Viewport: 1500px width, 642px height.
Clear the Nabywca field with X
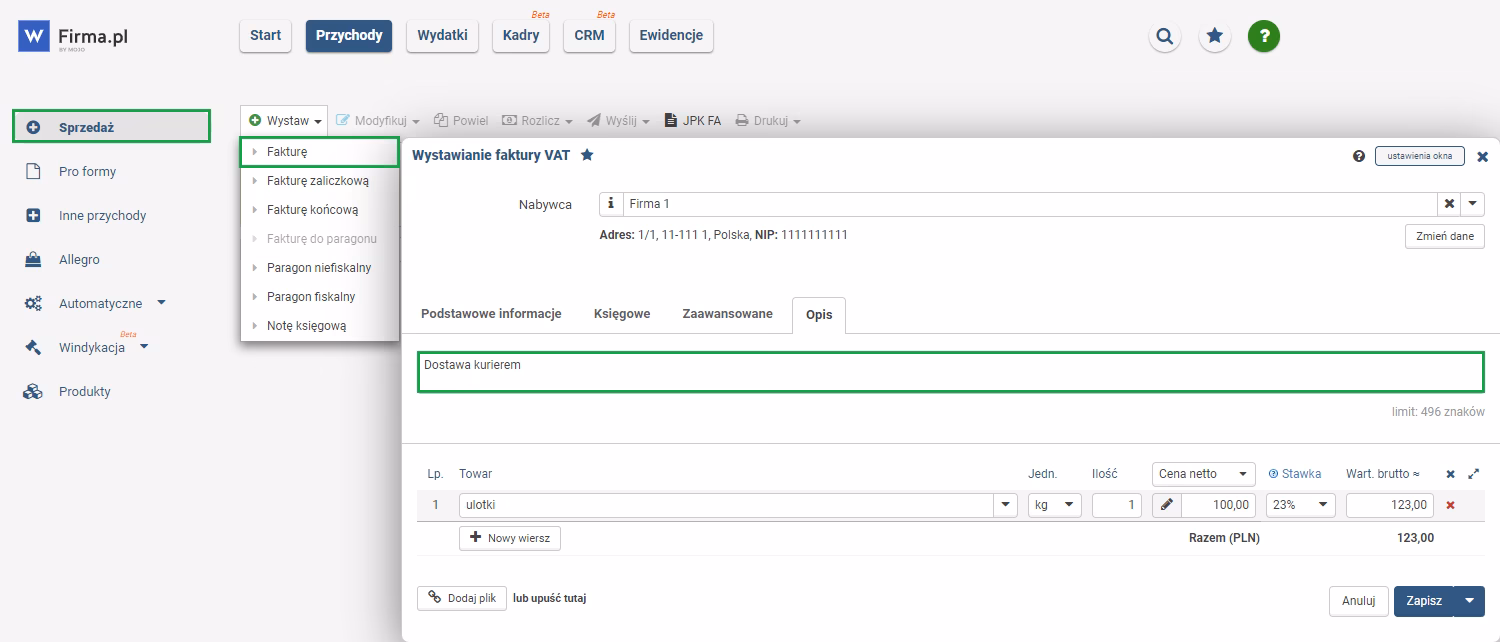(x=1448, y=204)
